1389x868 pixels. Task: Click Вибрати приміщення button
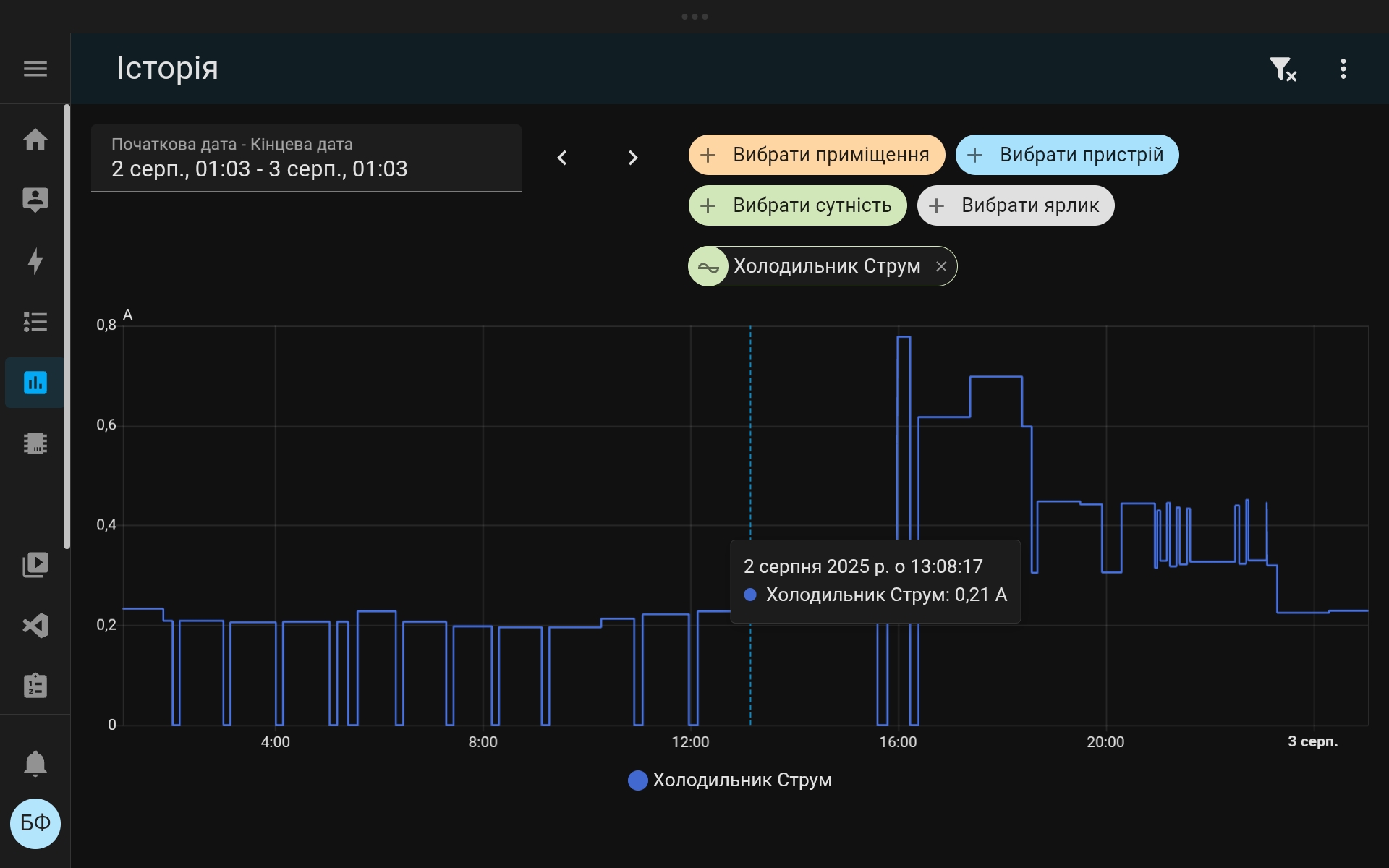click(816, 155)
